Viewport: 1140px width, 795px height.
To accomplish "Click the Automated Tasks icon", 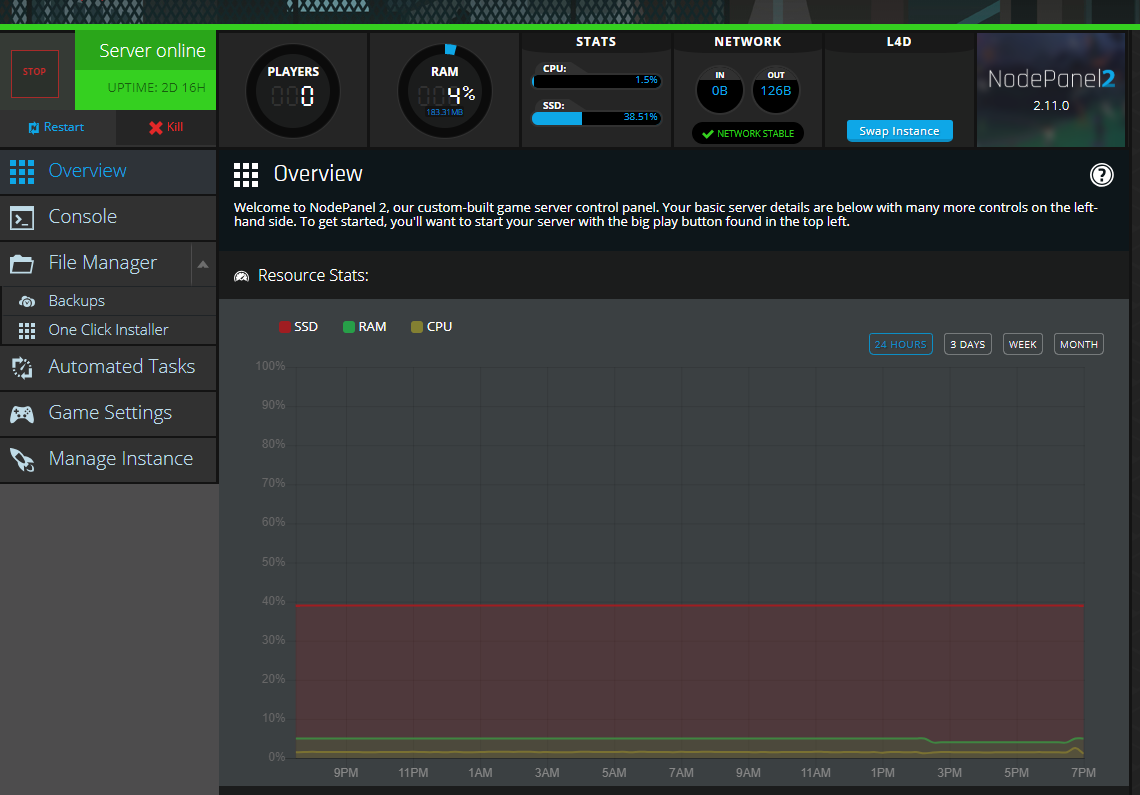I will 22,367.
